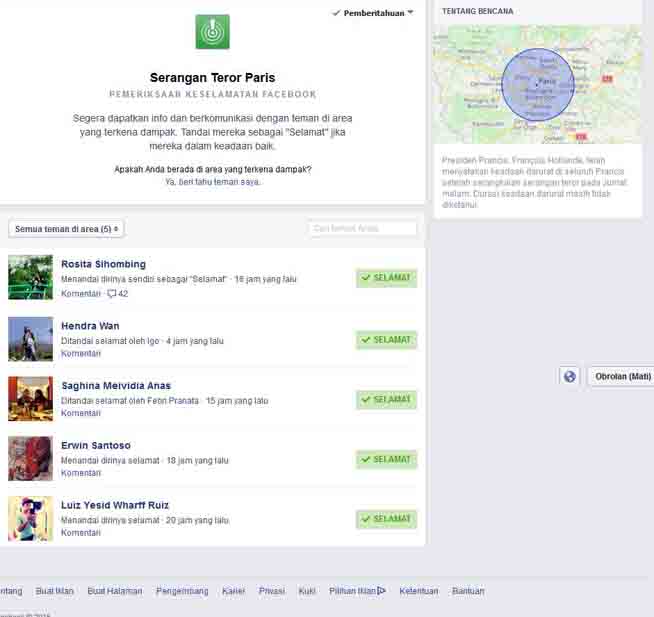Screen dimensions: 654x617
Task: Open Hendra Wan's profile name
Action: 90,326
